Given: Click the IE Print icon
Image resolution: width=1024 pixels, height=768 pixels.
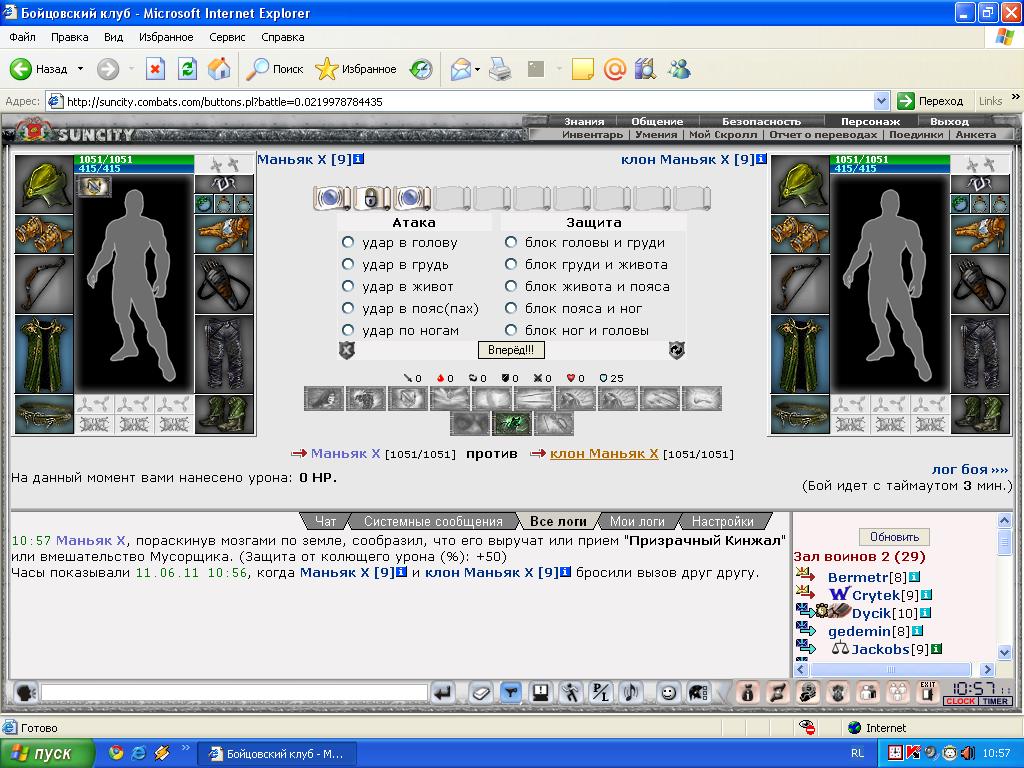Looking at the screenshot, I should (500, 69).
